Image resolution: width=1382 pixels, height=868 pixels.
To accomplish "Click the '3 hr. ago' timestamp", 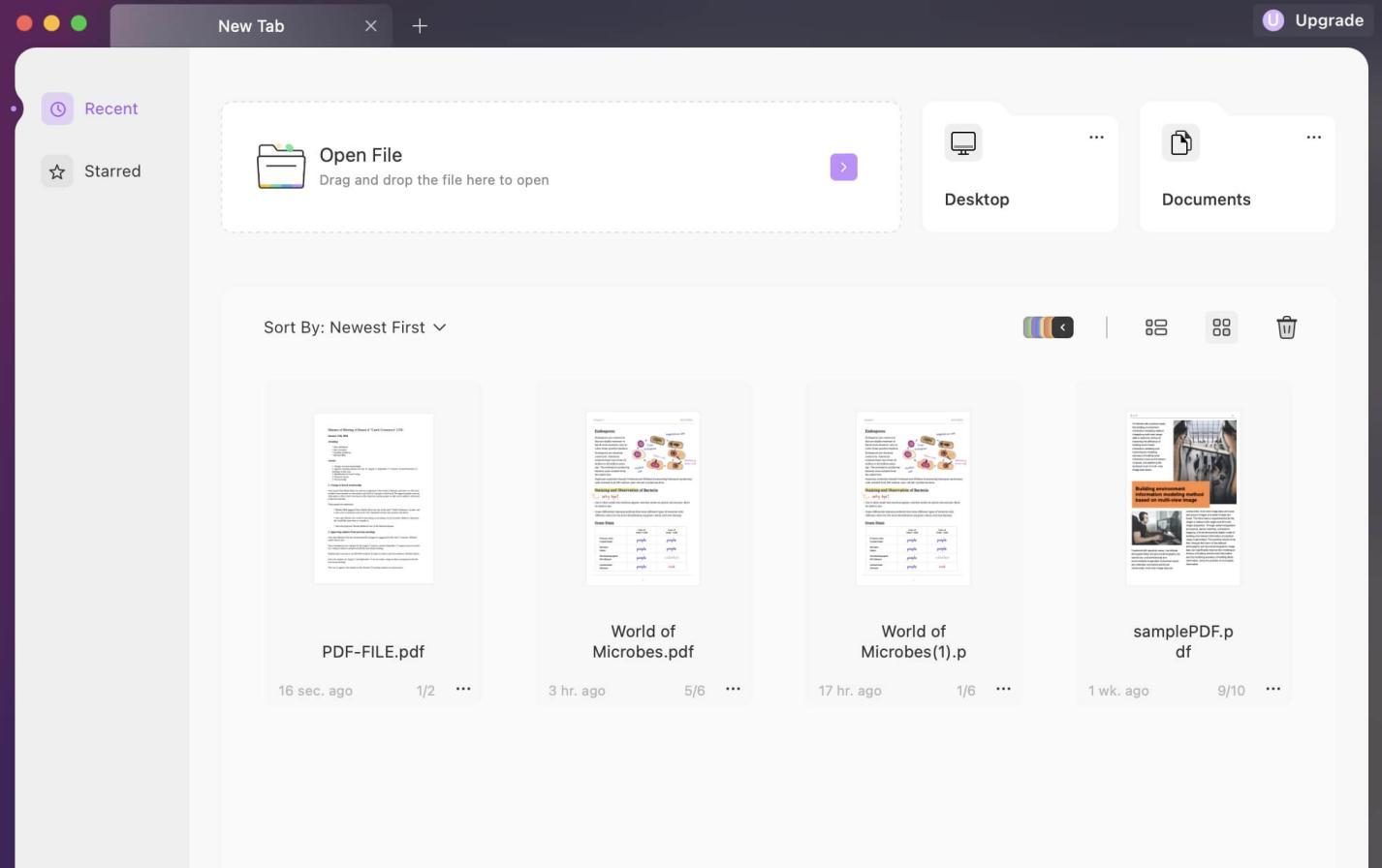I will pos(577,691).
